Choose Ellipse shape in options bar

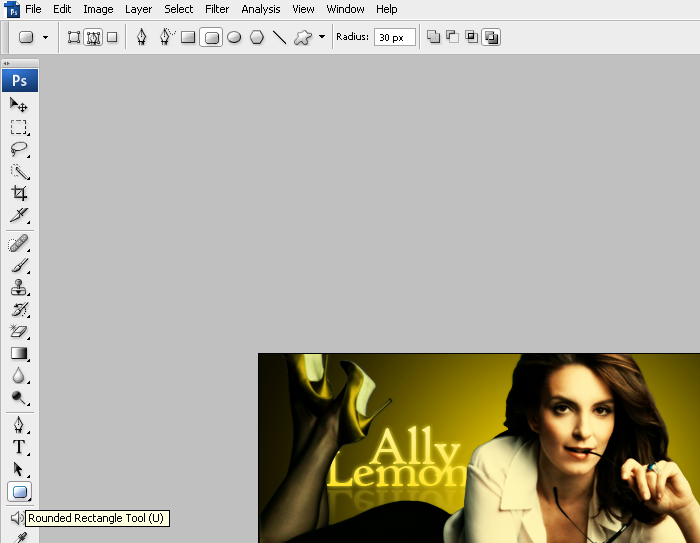(234, 38)
